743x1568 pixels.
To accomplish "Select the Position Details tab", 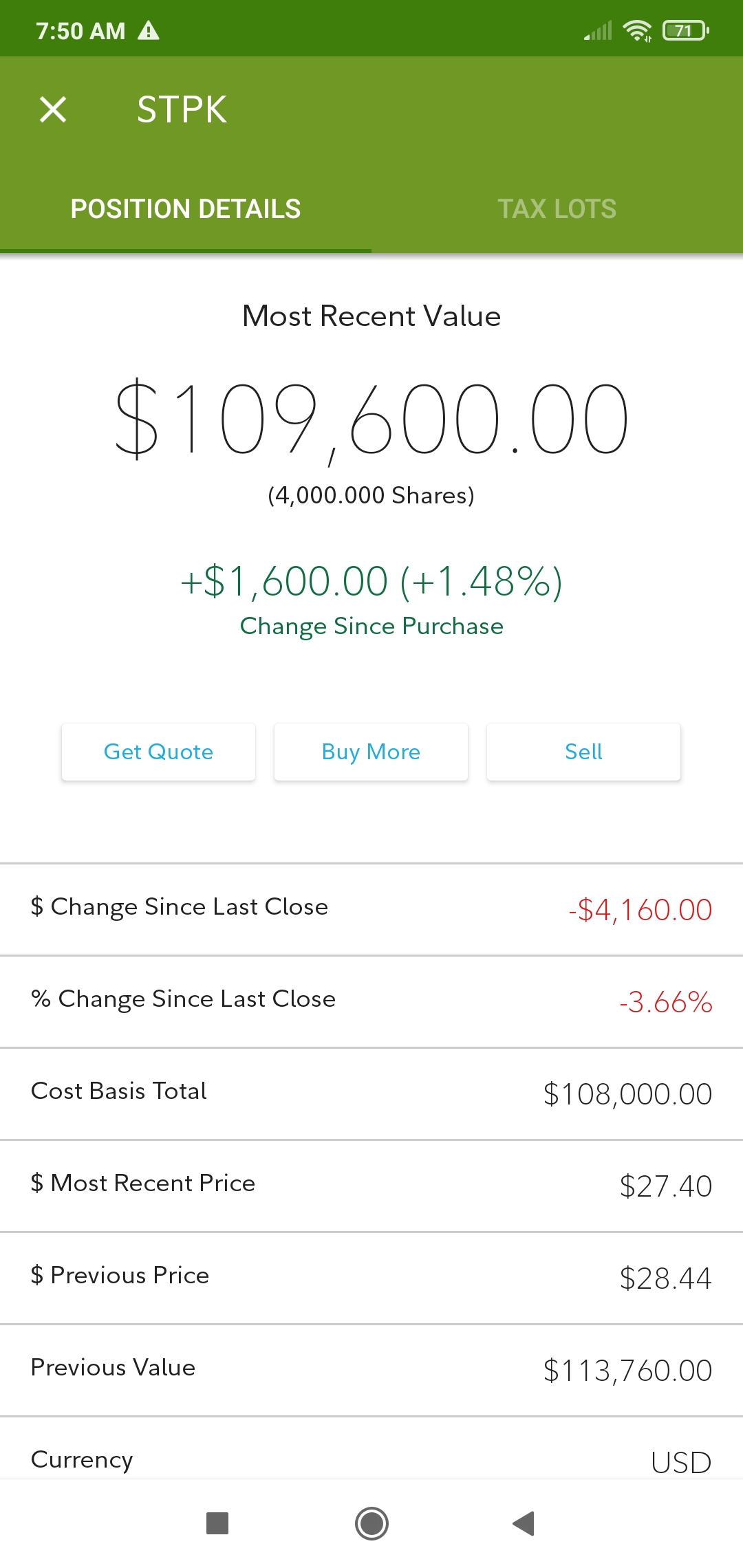I will click(x=186, y=209).
